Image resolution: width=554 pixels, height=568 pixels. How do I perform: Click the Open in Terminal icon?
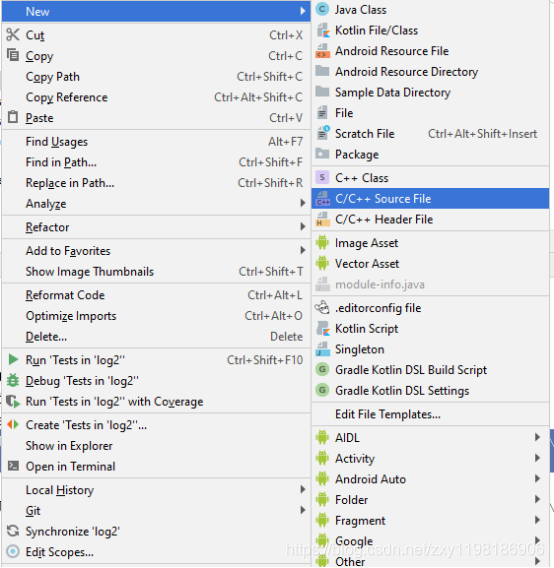click(x=13, y=466)
